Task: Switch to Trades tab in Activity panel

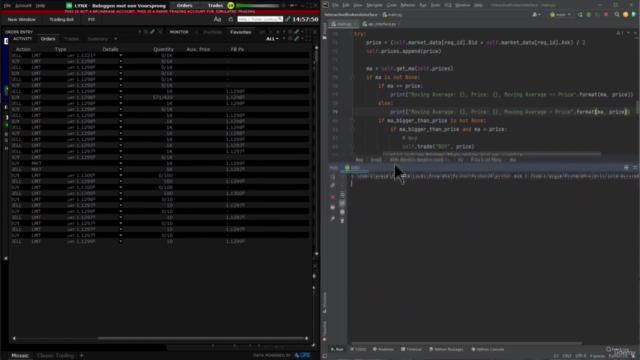Action: tap(71, 39)
